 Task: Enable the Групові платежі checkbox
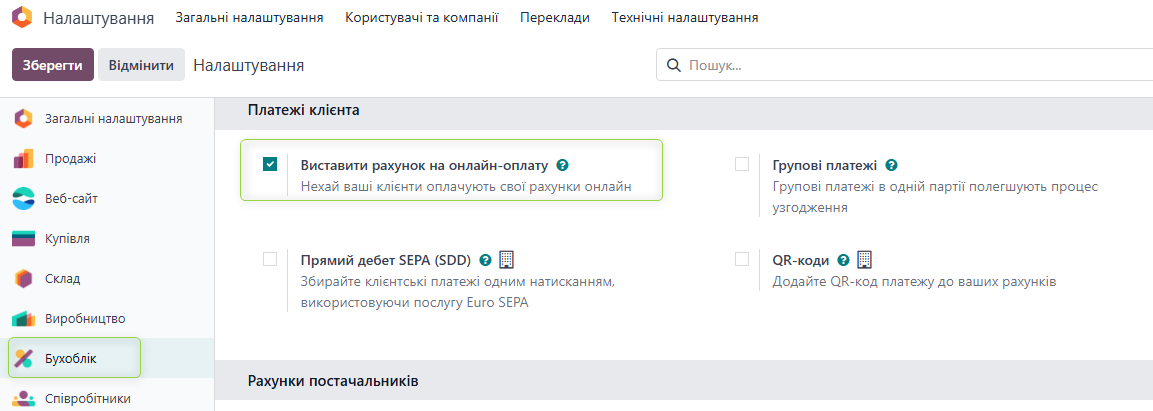point(742,165)
